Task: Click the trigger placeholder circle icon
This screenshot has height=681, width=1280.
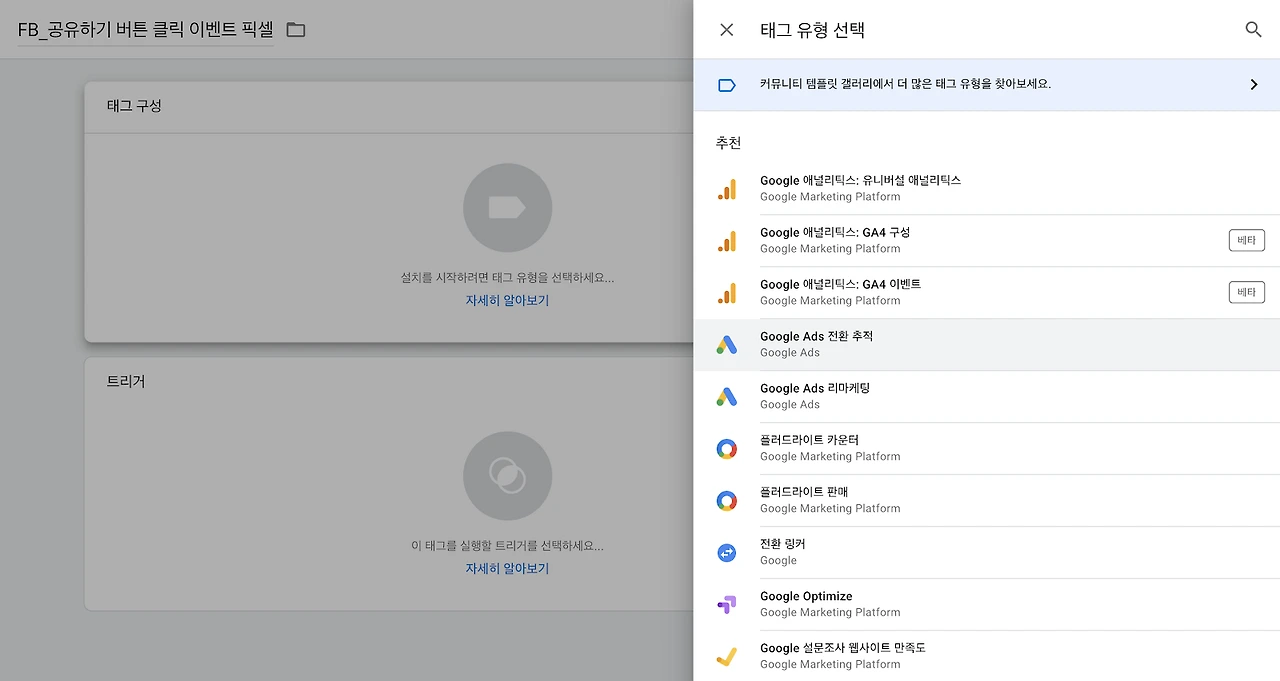Action: coord(507,475)
